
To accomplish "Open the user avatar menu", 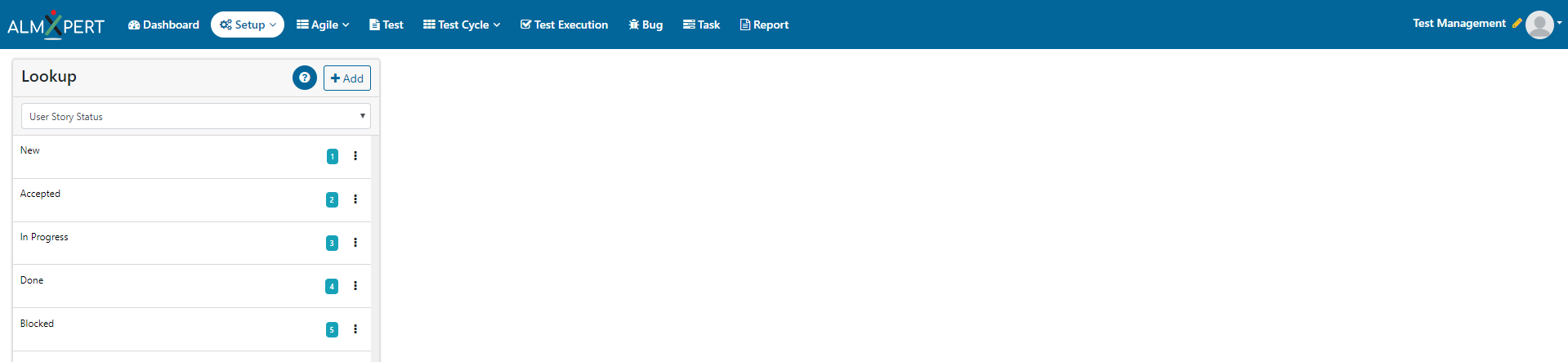I will (1539, 25).
